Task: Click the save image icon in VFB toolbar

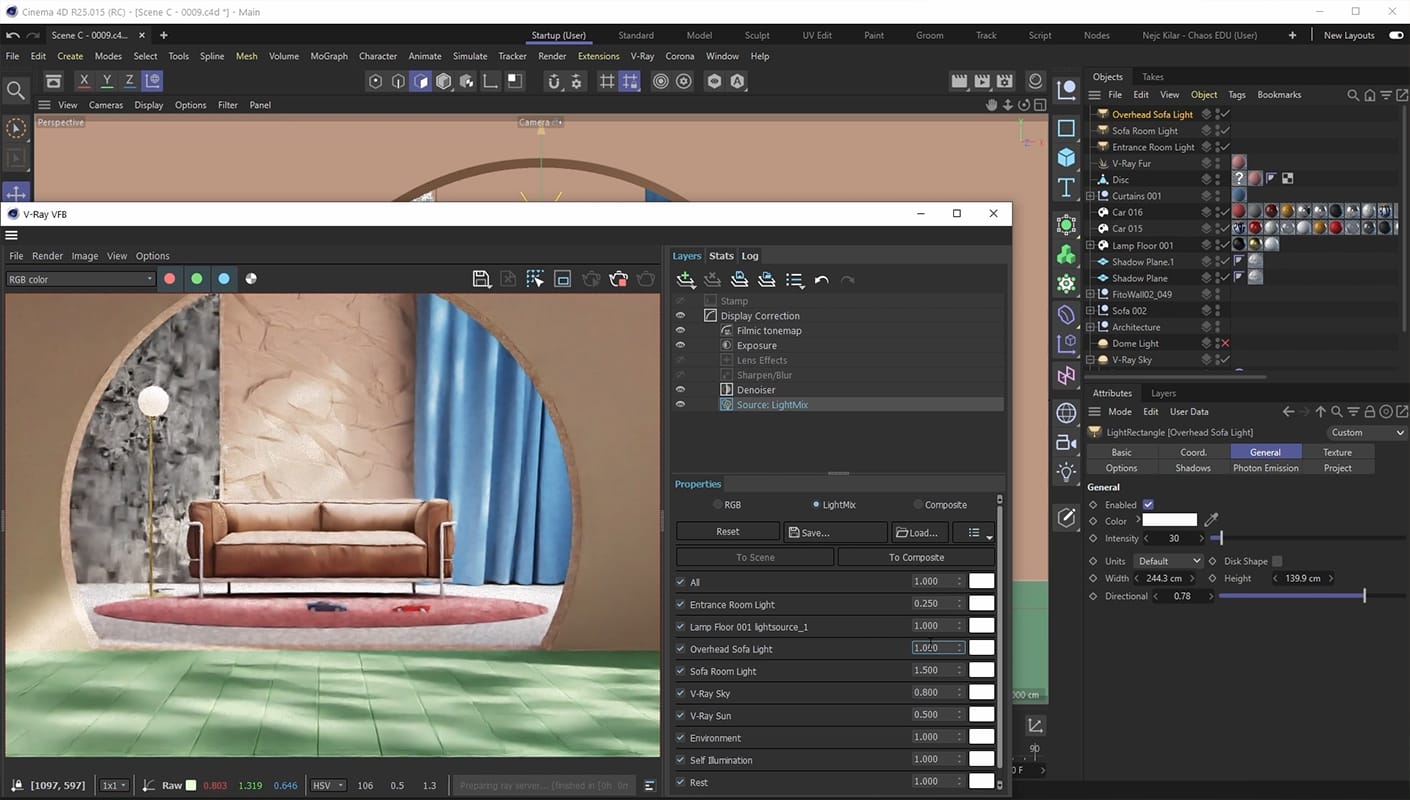Action: tap(481, 279)
